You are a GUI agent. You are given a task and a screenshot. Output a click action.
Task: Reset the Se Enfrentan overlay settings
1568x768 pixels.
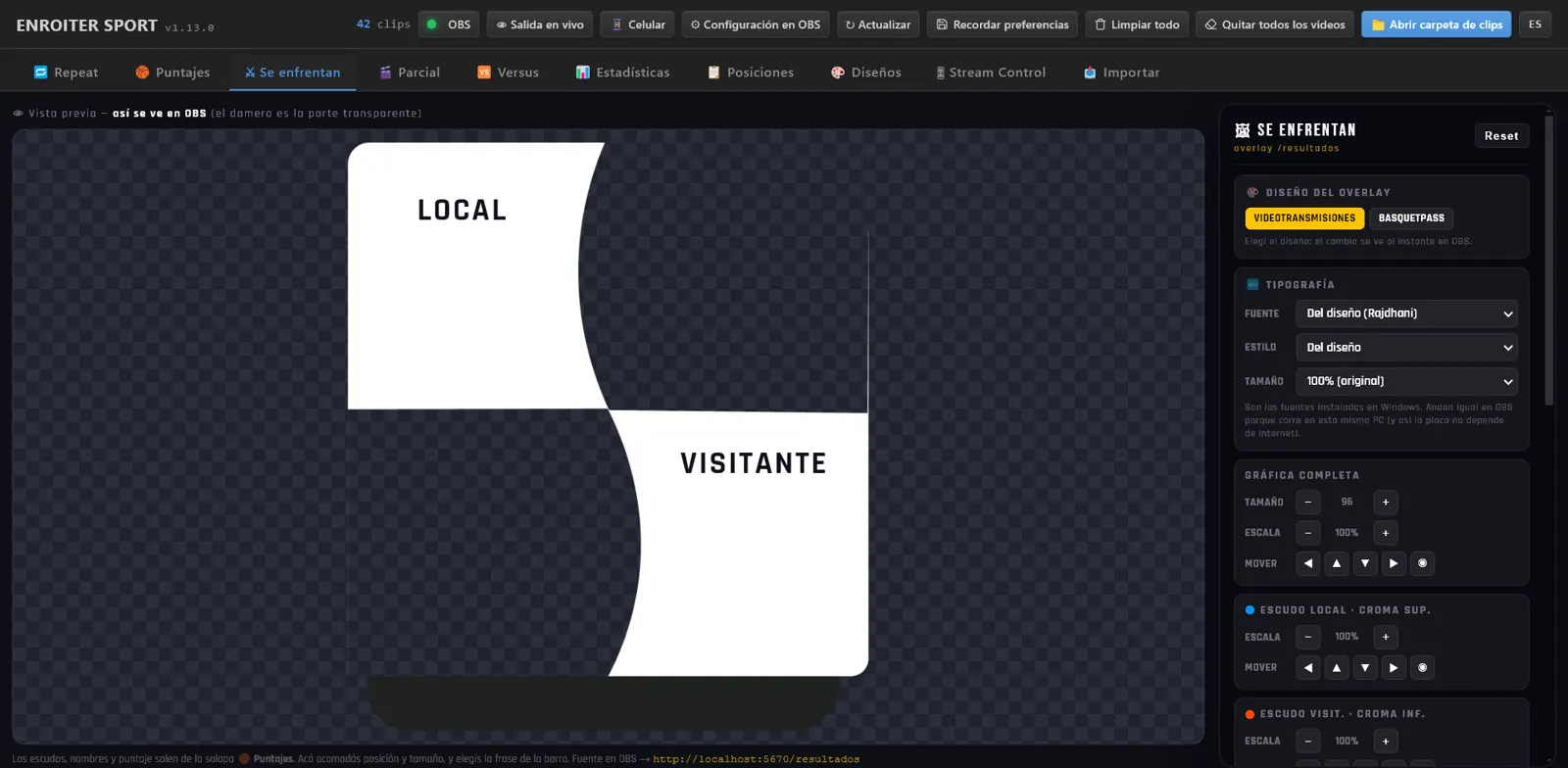(x=1501, y=136)
